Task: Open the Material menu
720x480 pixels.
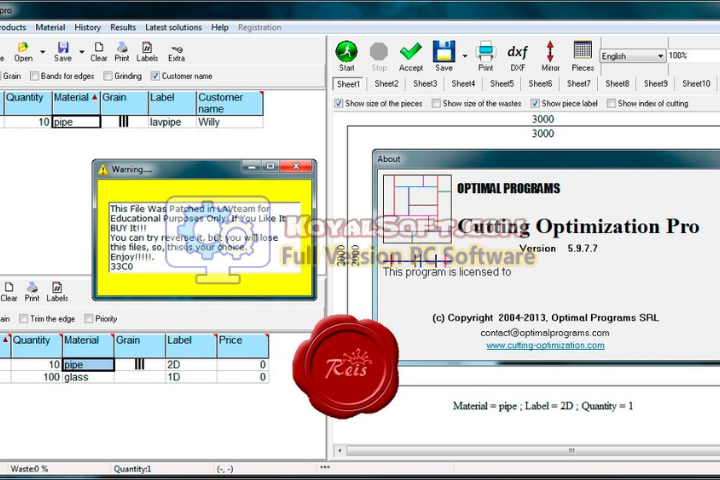Action: coord(50,27)
